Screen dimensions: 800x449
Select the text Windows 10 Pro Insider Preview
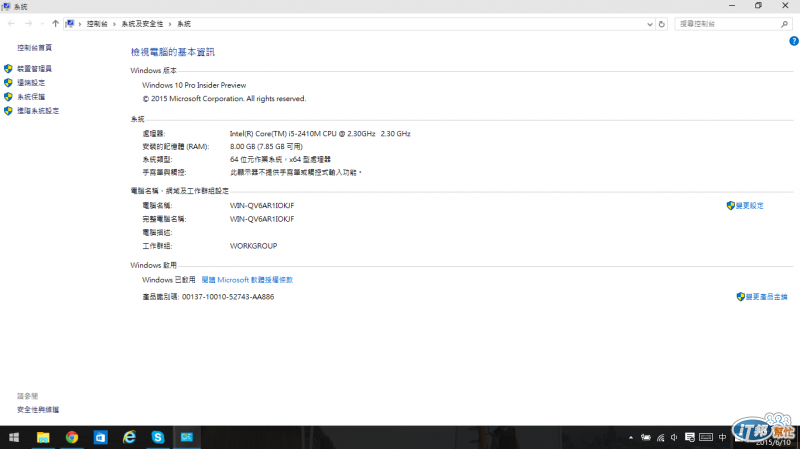pos(194,85)
